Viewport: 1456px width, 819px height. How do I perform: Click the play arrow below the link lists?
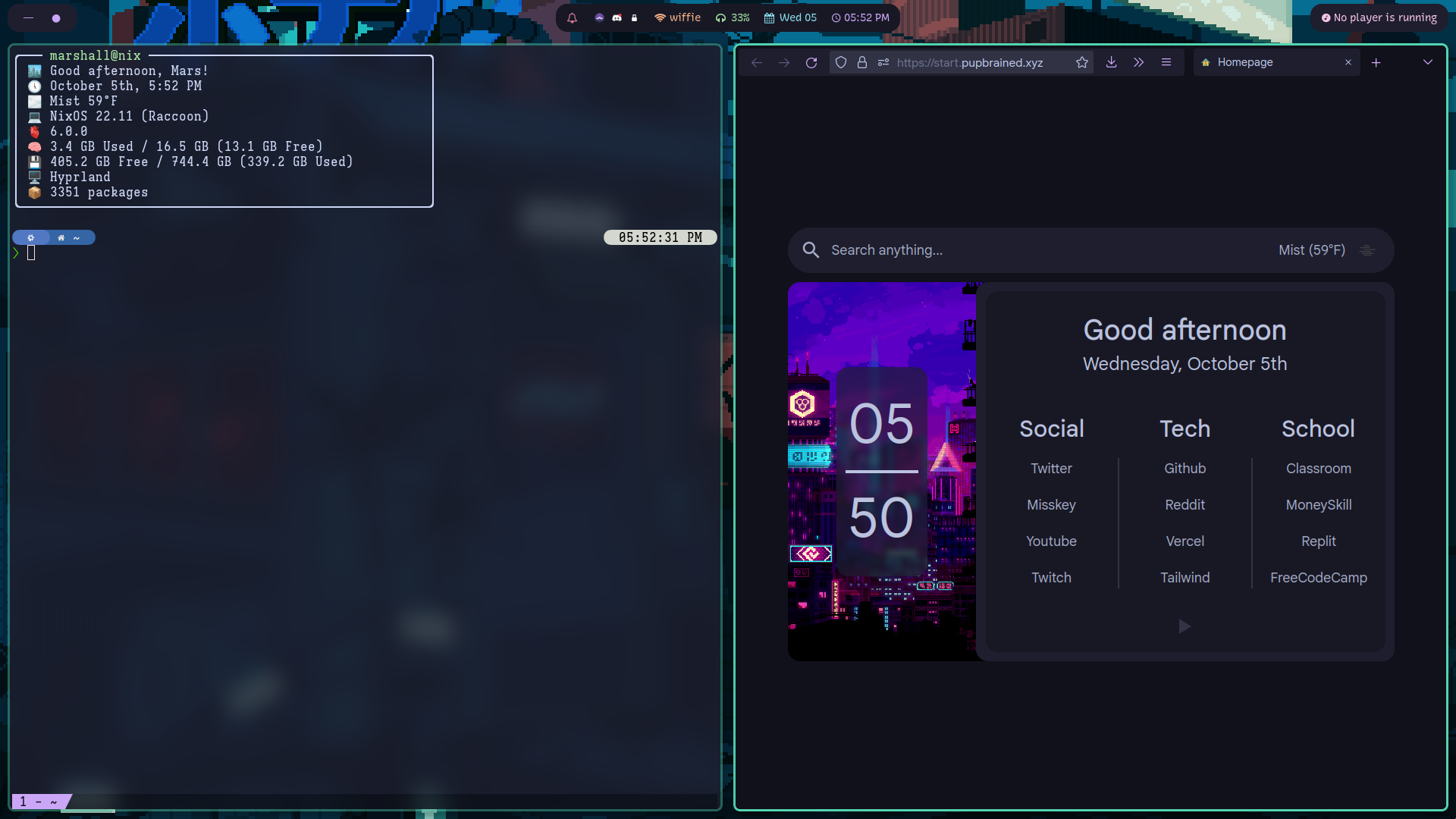coord(1185,626)
